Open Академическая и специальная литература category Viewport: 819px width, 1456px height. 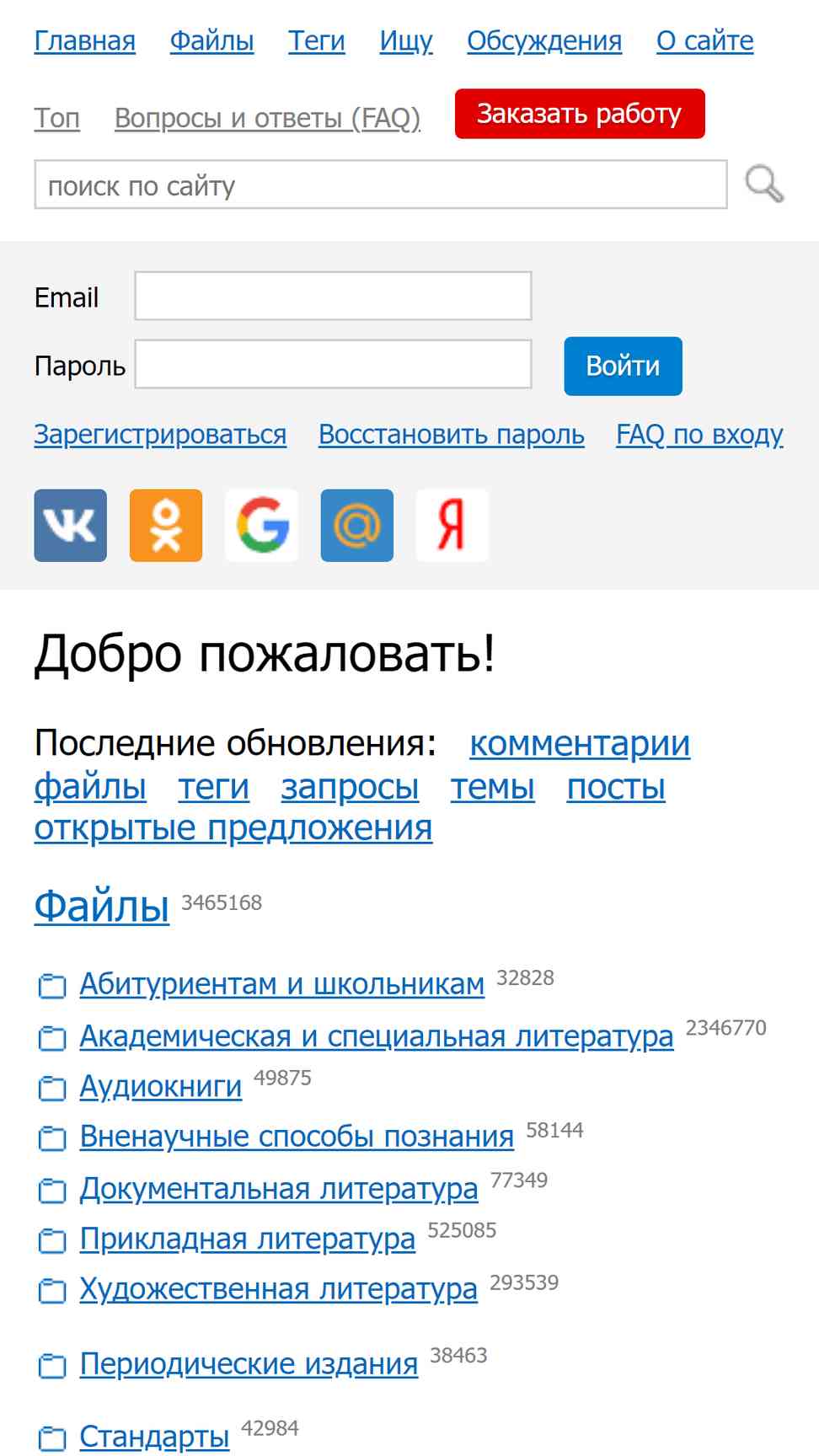tap(377, 1036)
